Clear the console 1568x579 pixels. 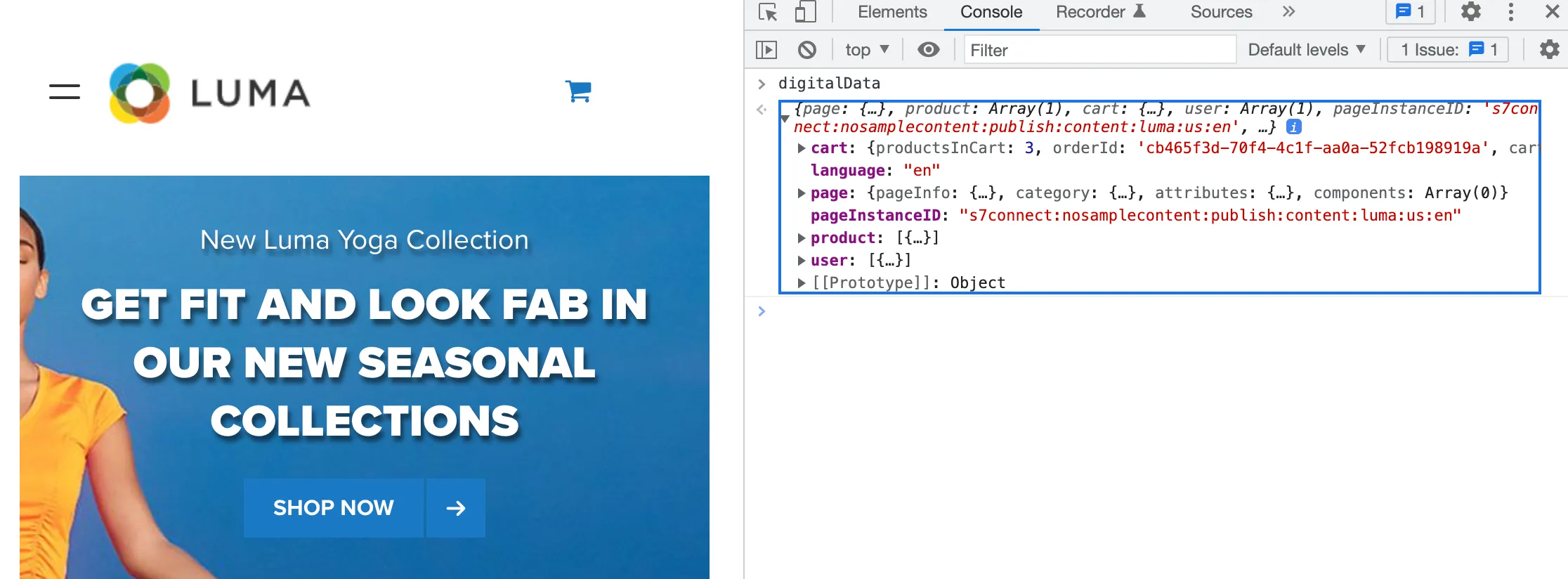[x=807, y=50]
